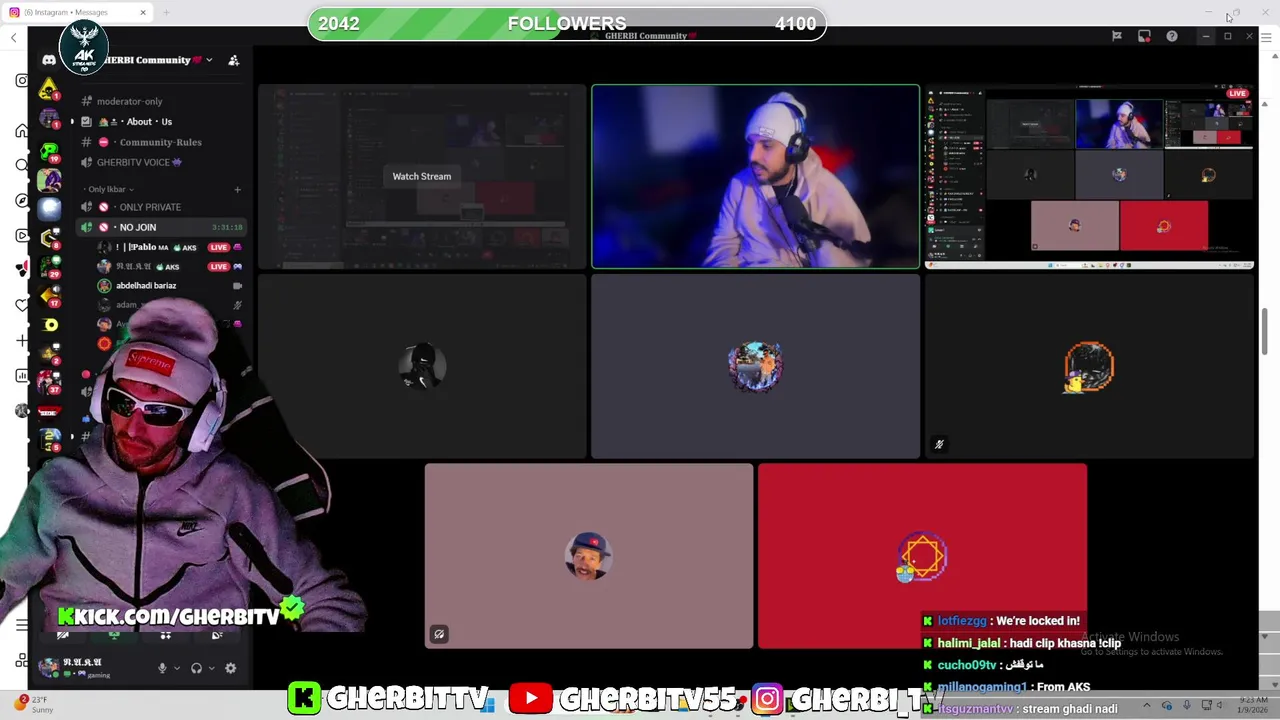Toggle screen share button in voice panel
This screenshot has height=720, width=1280.
(114, 635)
